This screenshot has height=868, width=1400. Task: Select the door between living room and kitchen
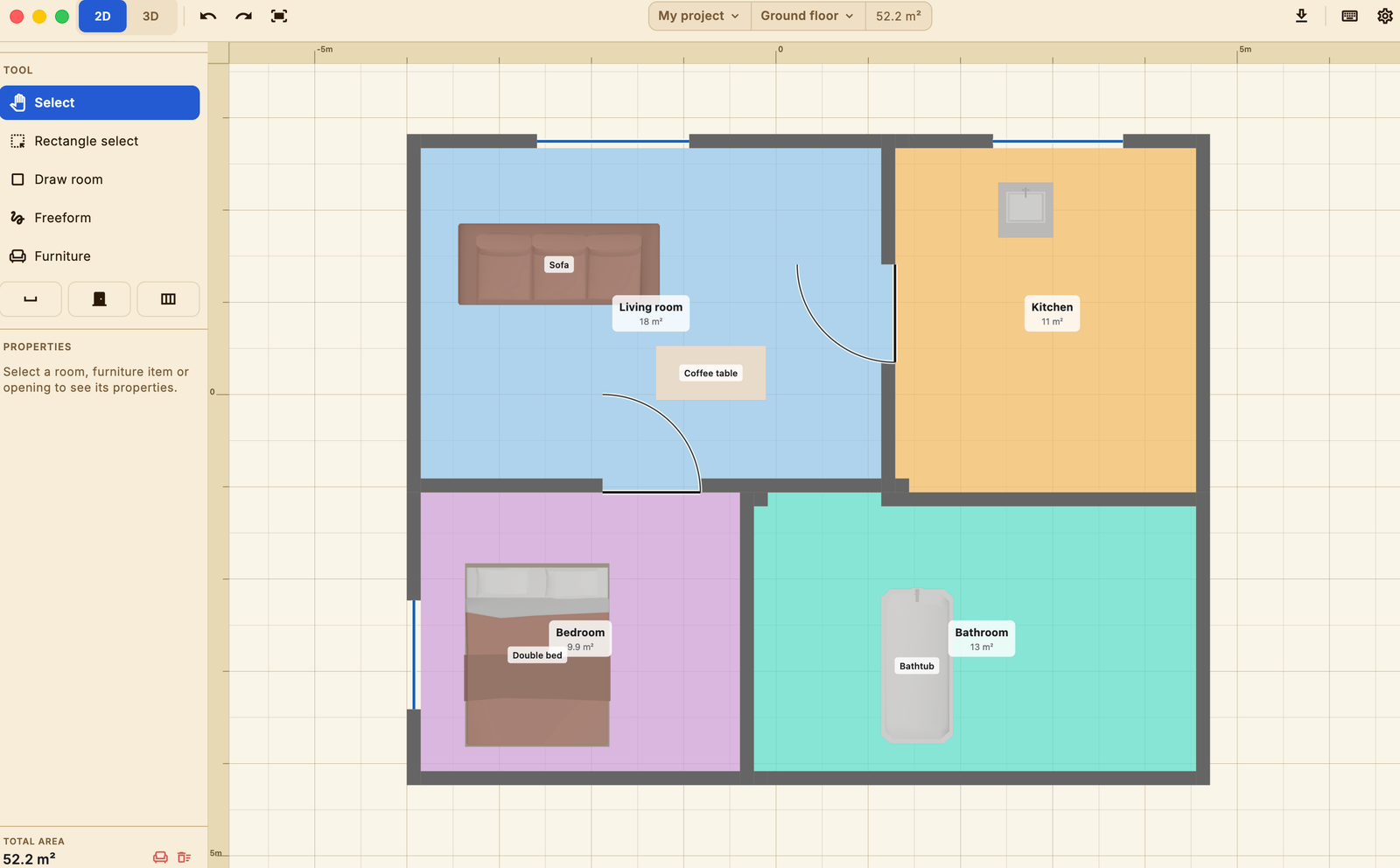[846, 312]
